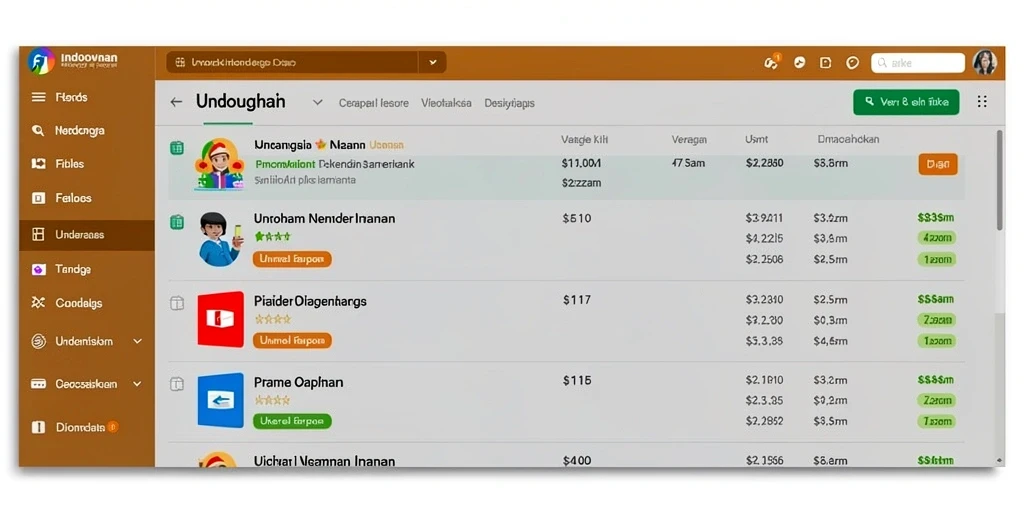Switch to the Cerapari lesore tab
Screen dimensions: 1024x512
(374, 103)
